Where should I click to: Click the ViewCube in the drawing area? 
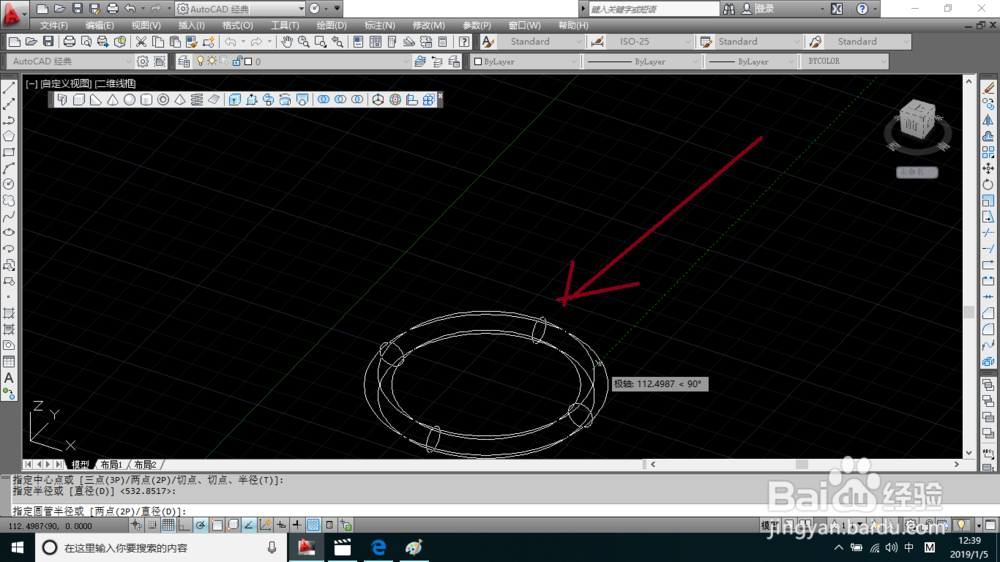click(x=917, y=121)
